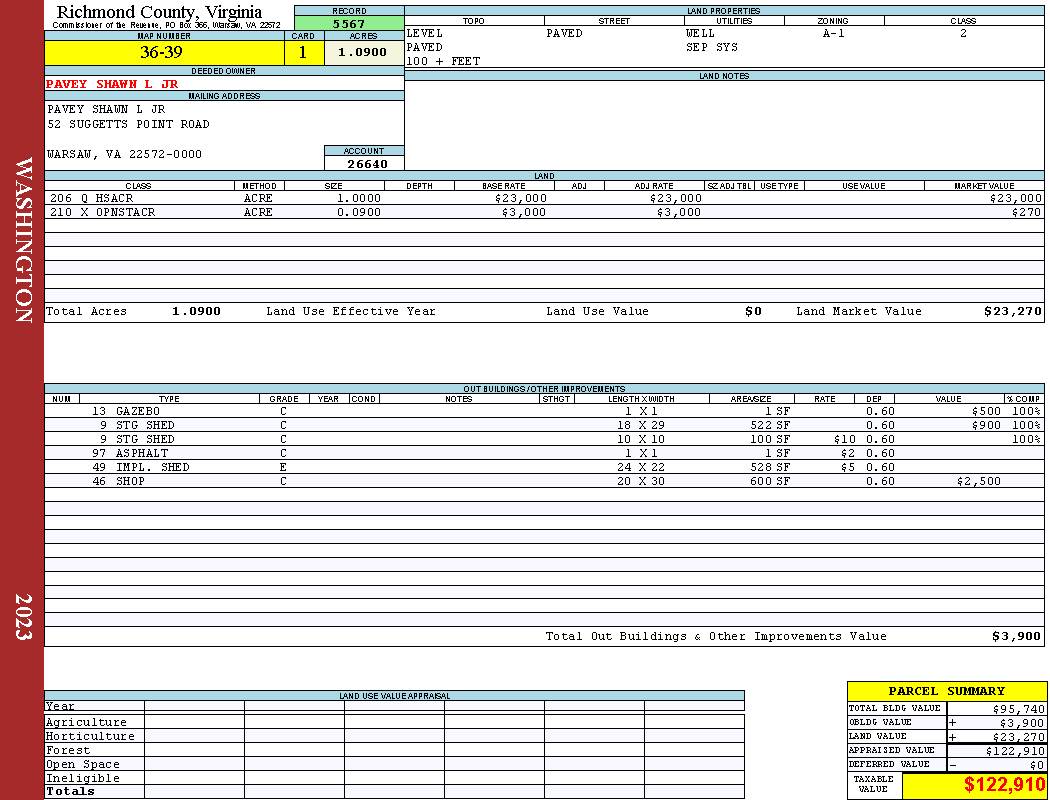The image size is (1050, 800).
Task: Click the Open Space row label
Action: point(82,765)
